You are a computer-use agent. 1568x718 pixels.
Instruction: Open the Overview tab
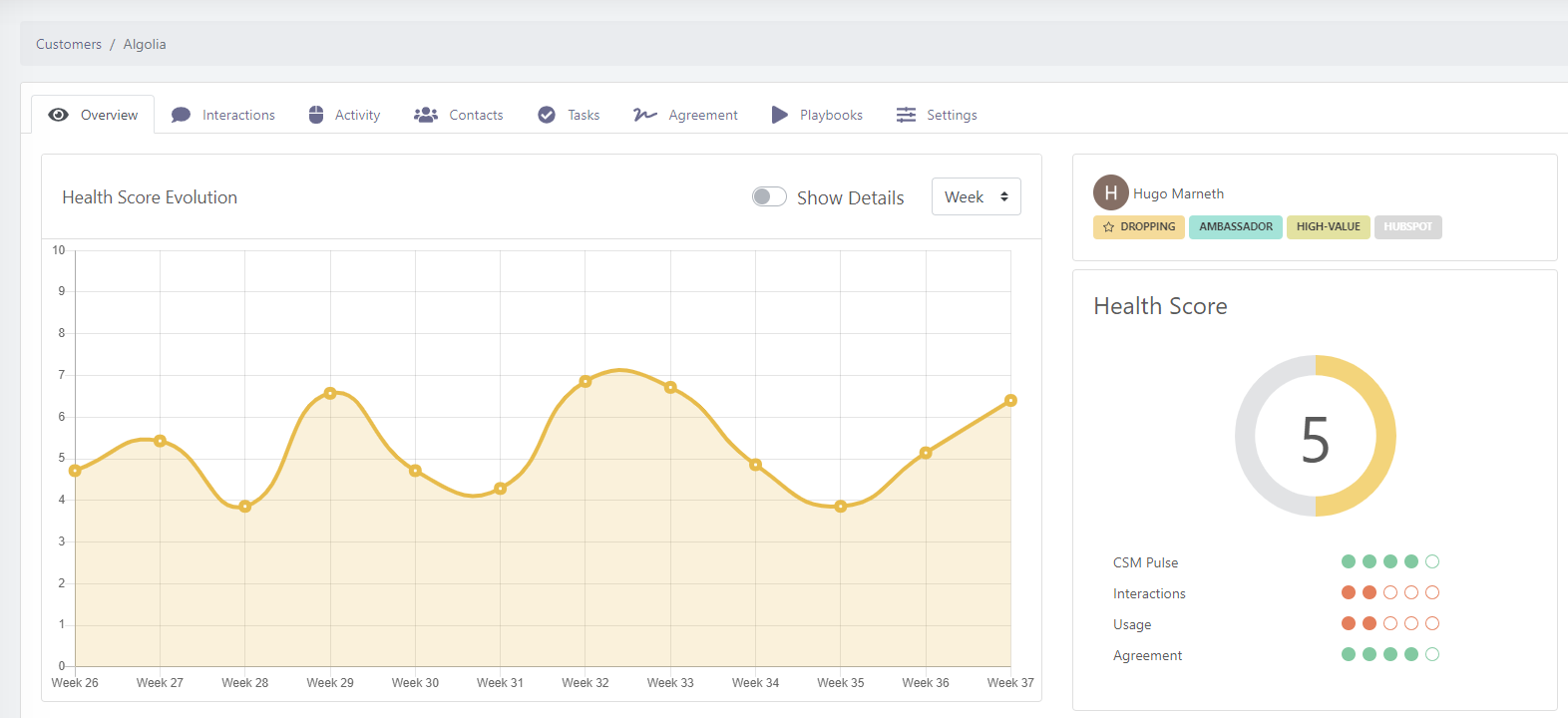point(93,115)
